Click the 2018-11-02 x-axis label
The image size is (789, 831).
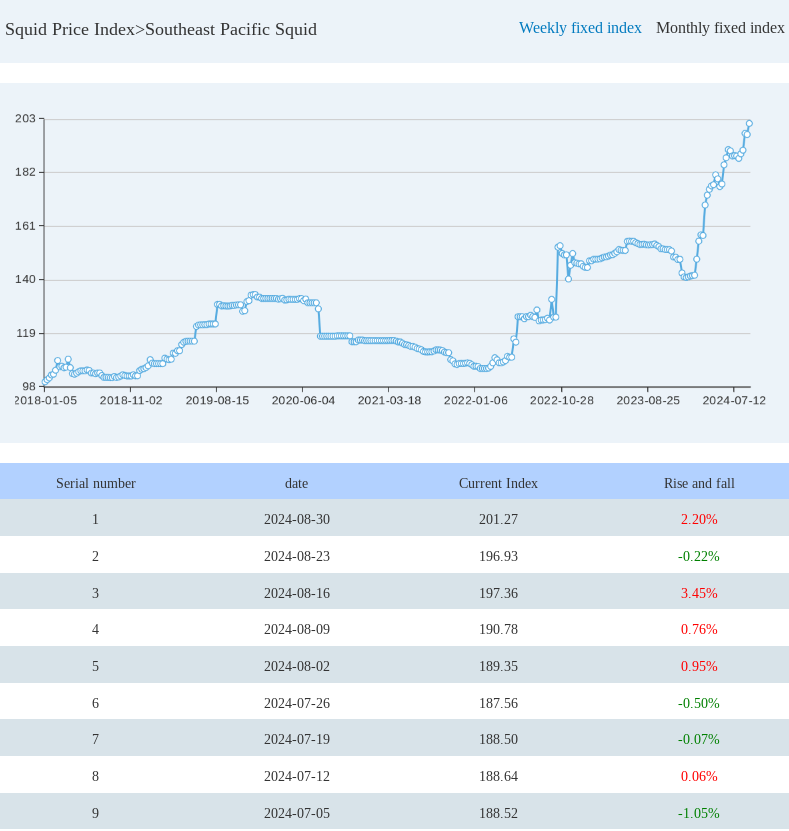click(x=131, y=401)
